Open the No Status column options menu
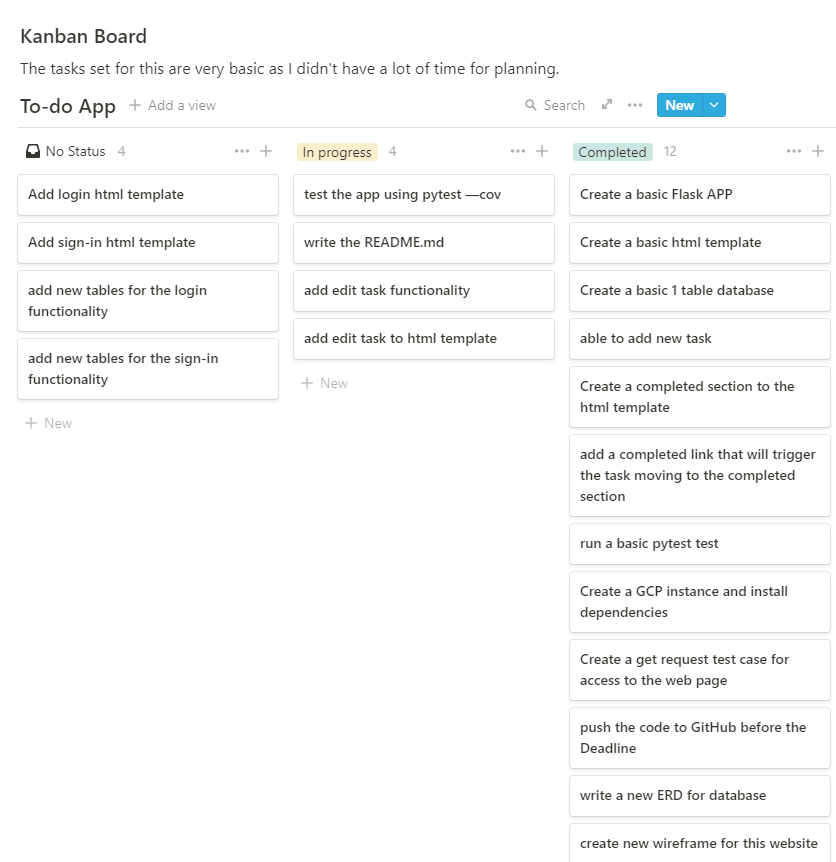Image resolution: width=836 pixels, height=862 pixels. click(241, 150)
